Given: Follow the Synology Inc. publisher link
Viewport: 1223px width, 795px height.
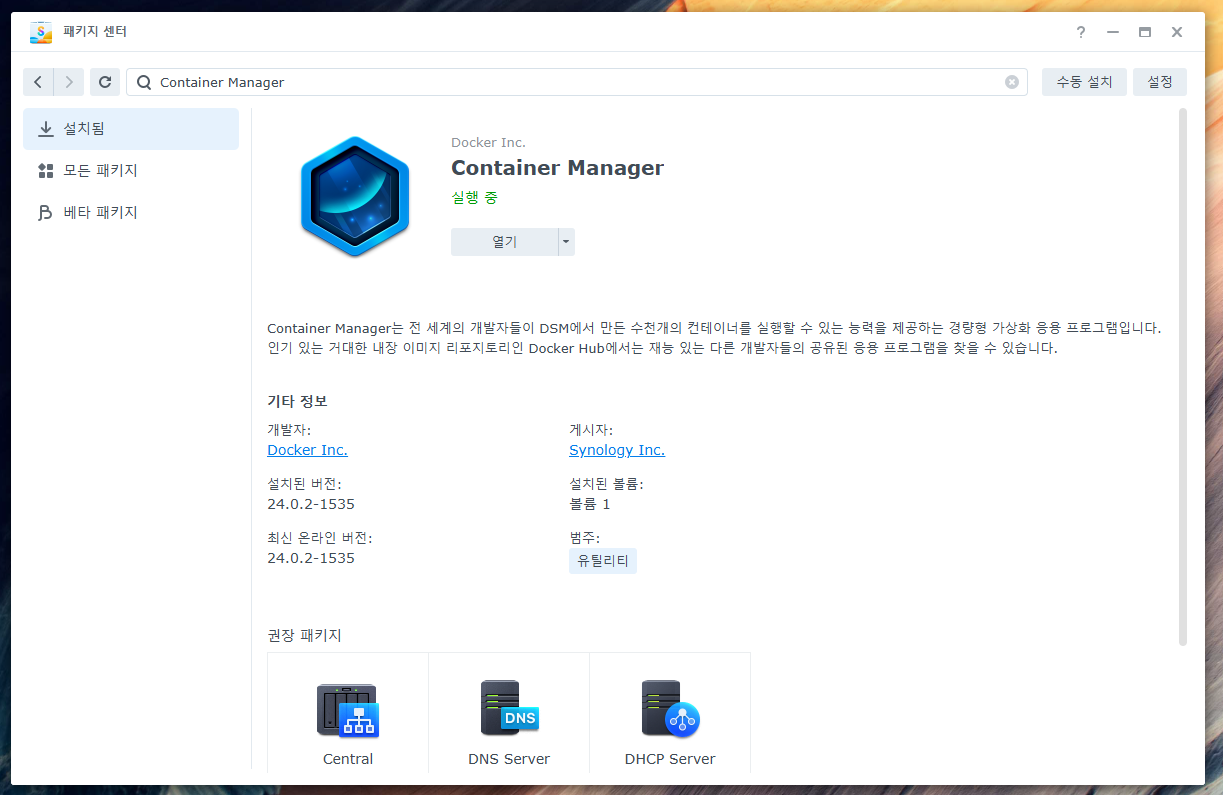Looking at the screenshot, I should coord(616,450).
